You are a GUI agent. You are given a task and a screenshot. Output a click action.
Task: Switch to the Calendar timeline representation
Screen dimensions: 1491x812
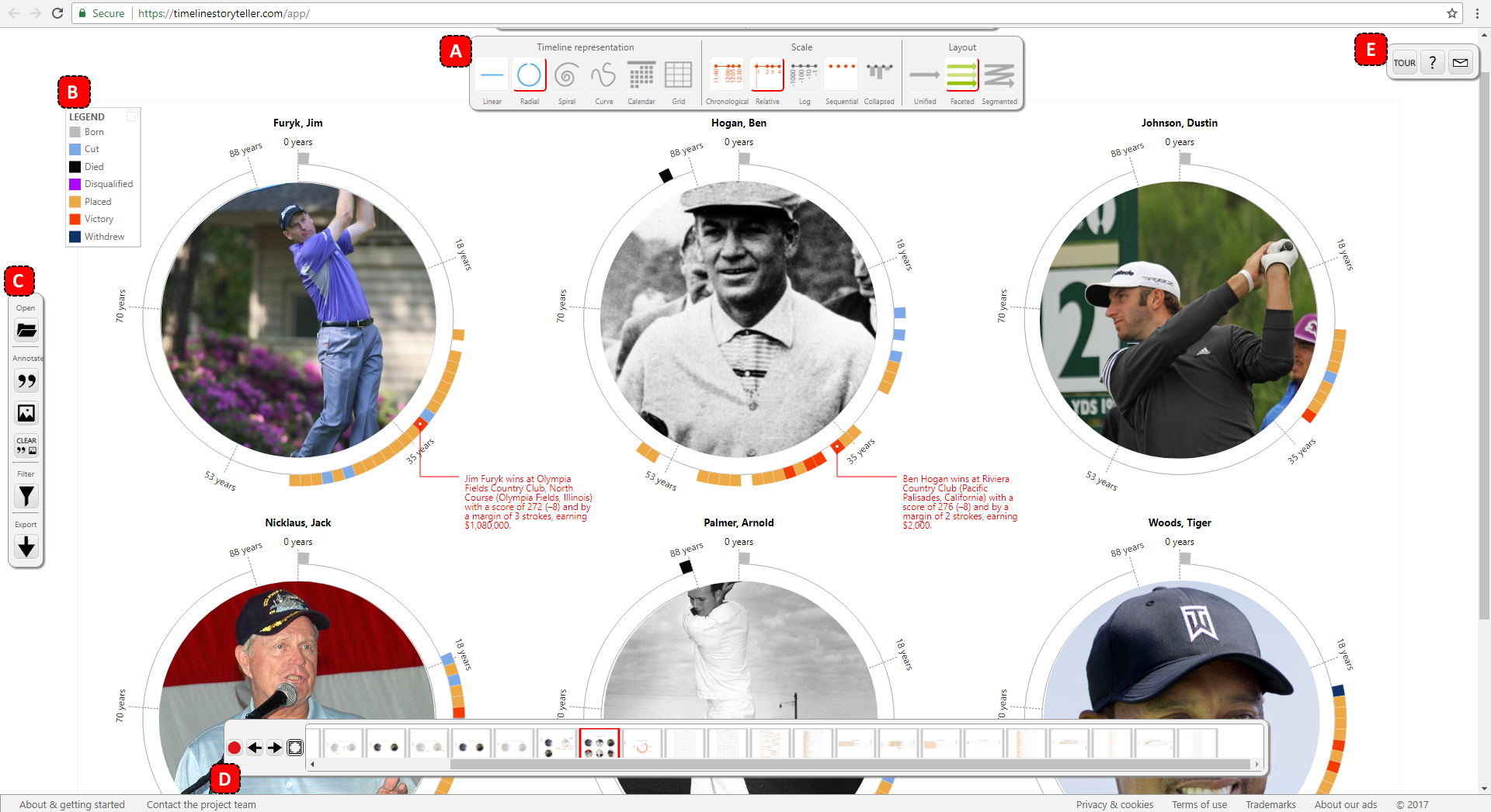pos(641,75)
